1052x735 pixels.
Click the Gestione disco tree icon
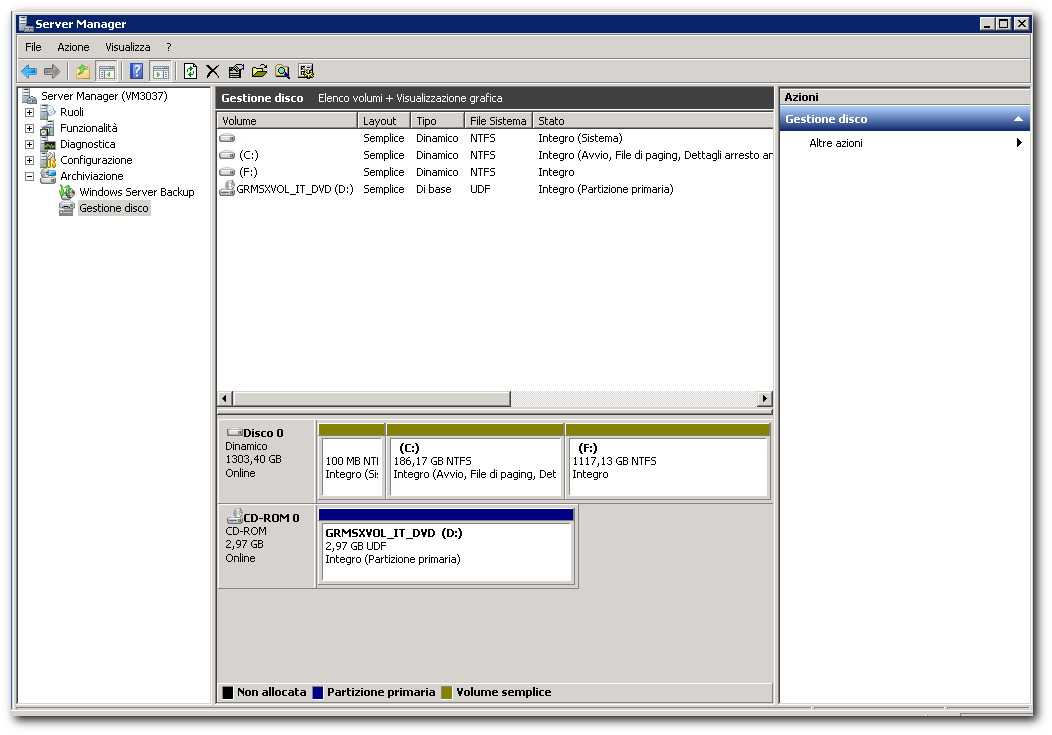click(x=66, y=209)
